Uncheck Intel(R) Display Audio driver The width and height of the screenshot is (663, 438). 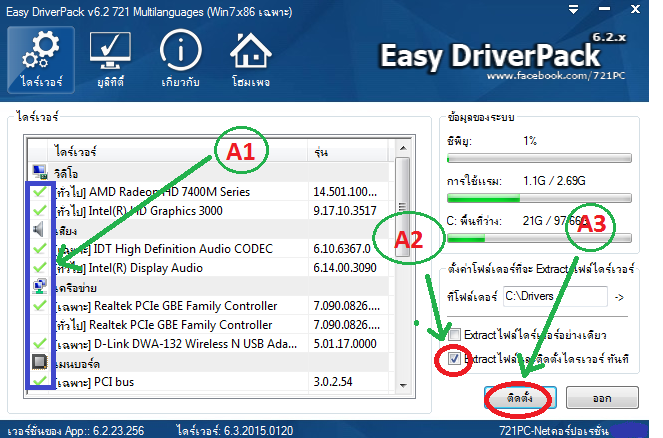click(40, 267)
